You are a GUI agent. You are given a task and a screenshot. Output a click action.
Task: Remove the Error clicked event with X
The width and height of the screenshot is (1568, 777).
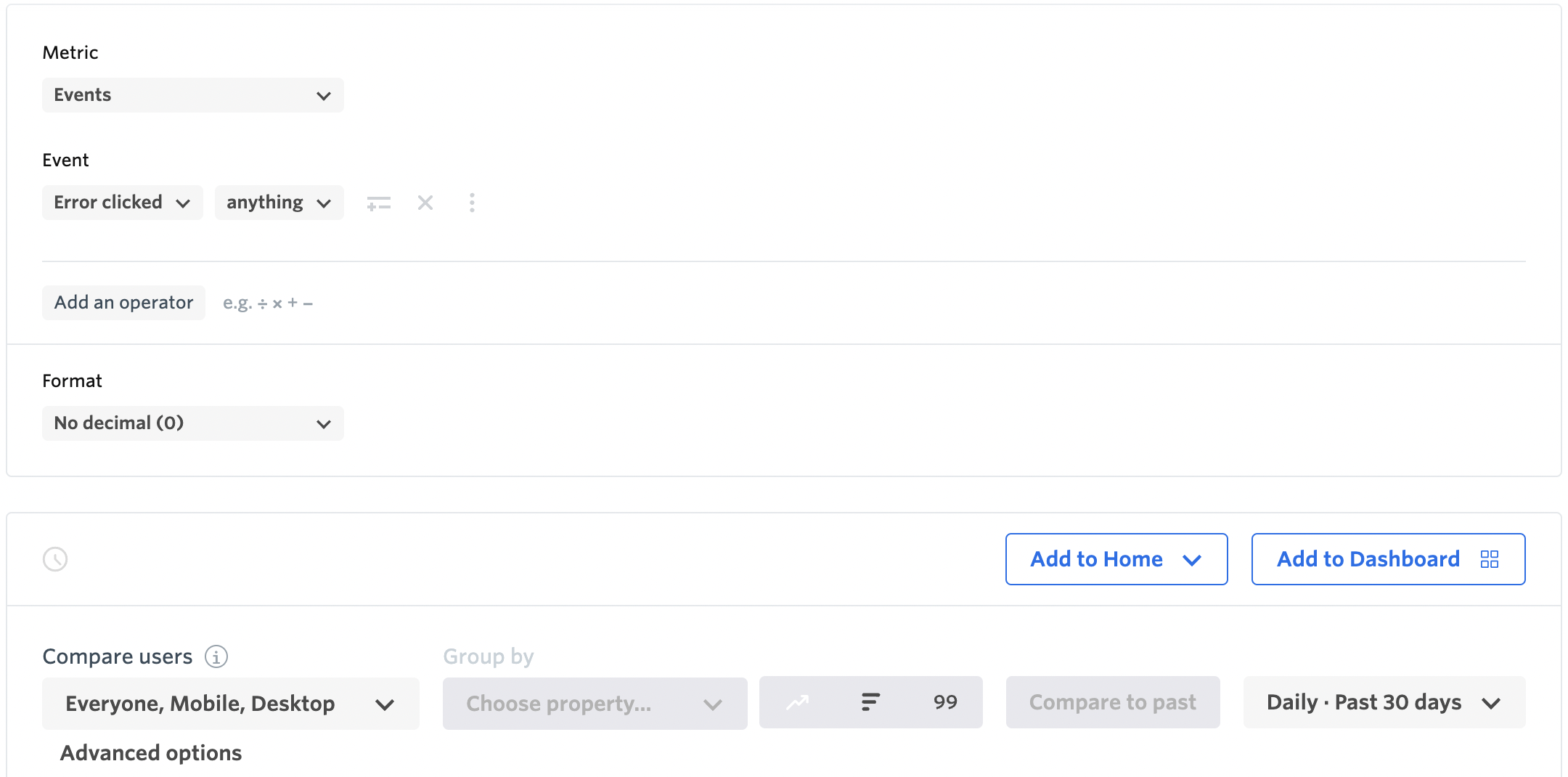coord(425,203)
